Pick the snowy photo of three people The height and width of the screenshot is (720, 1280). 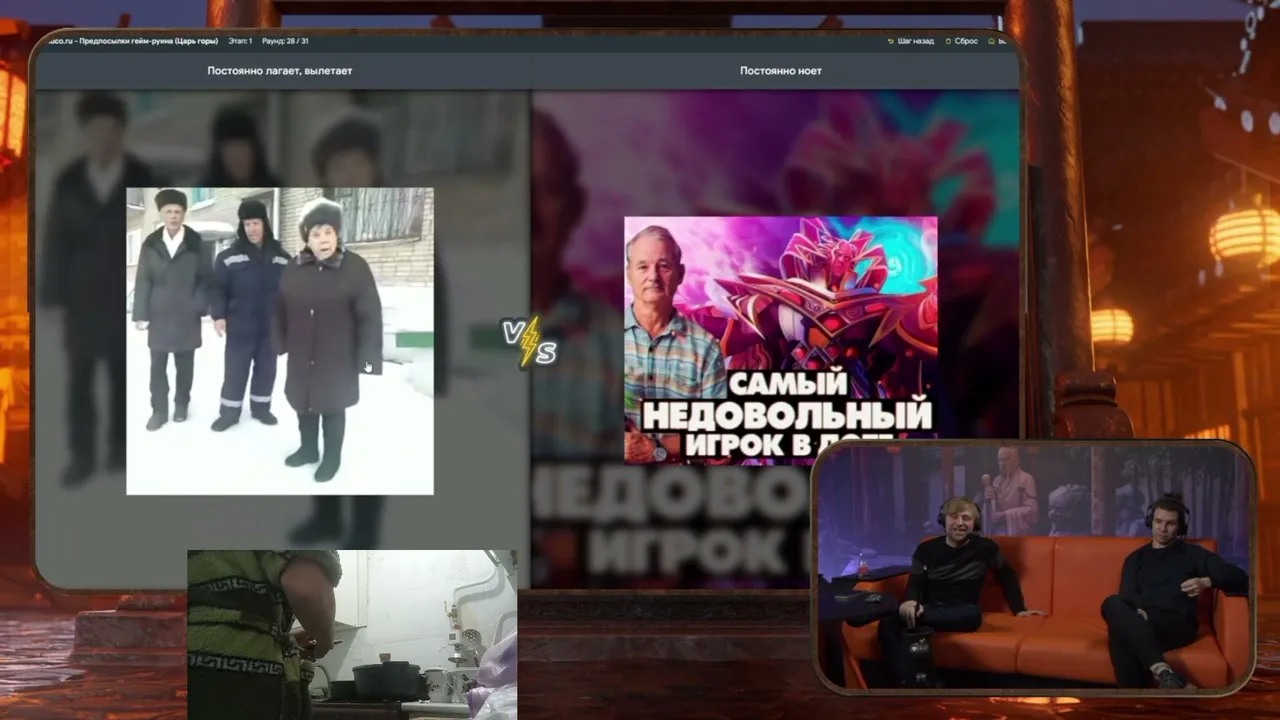coord(280,341)
